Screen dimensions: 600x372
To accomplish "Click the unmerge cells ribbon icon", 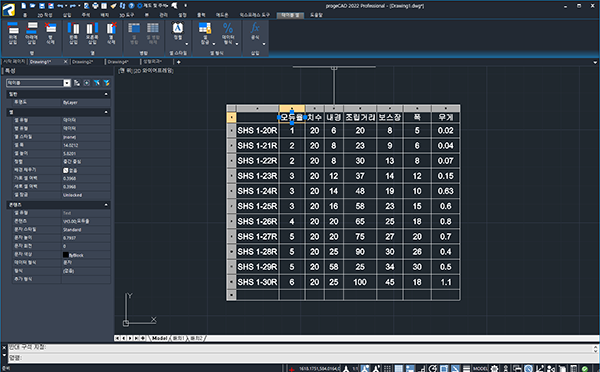I will [x=153, y=28].
